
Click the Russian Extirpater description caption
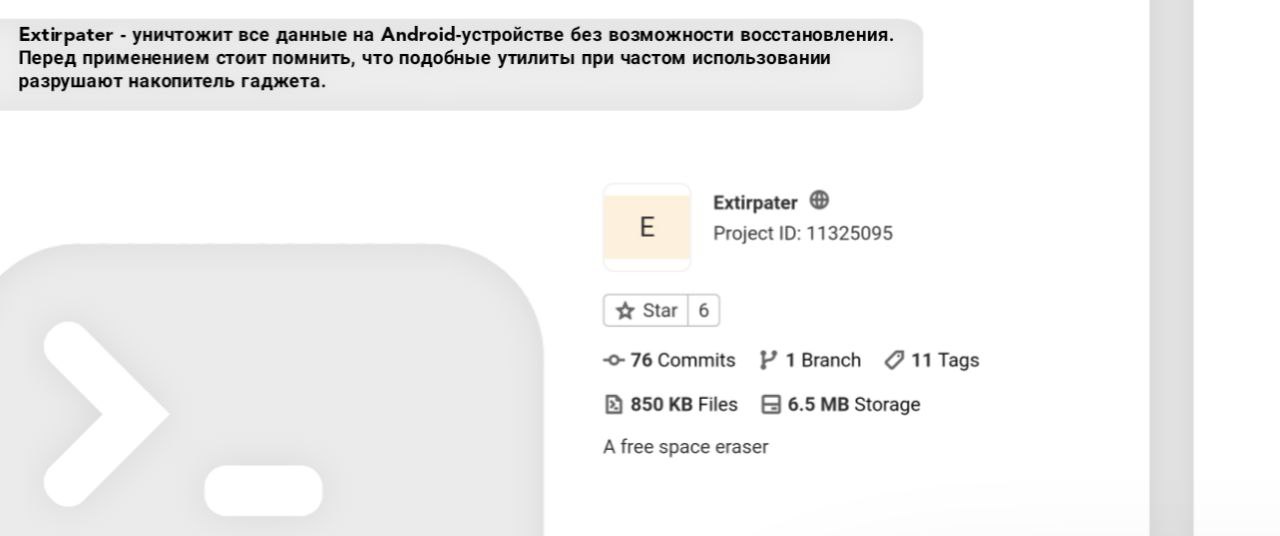455,59
